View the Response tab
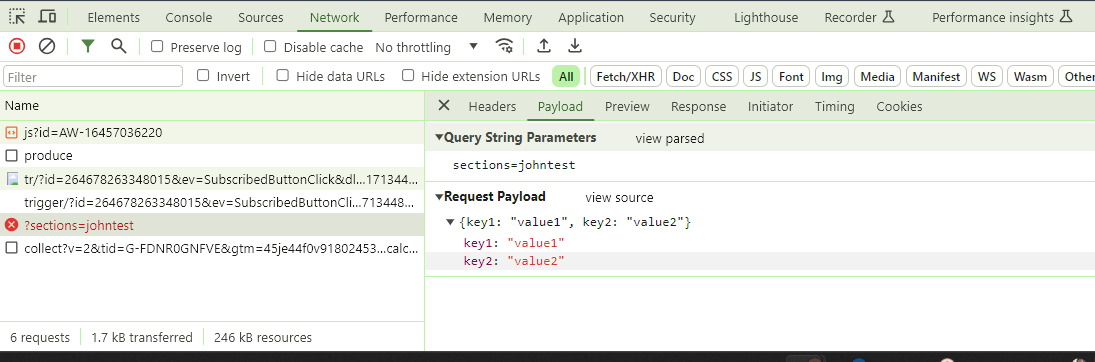 (698, 106)
